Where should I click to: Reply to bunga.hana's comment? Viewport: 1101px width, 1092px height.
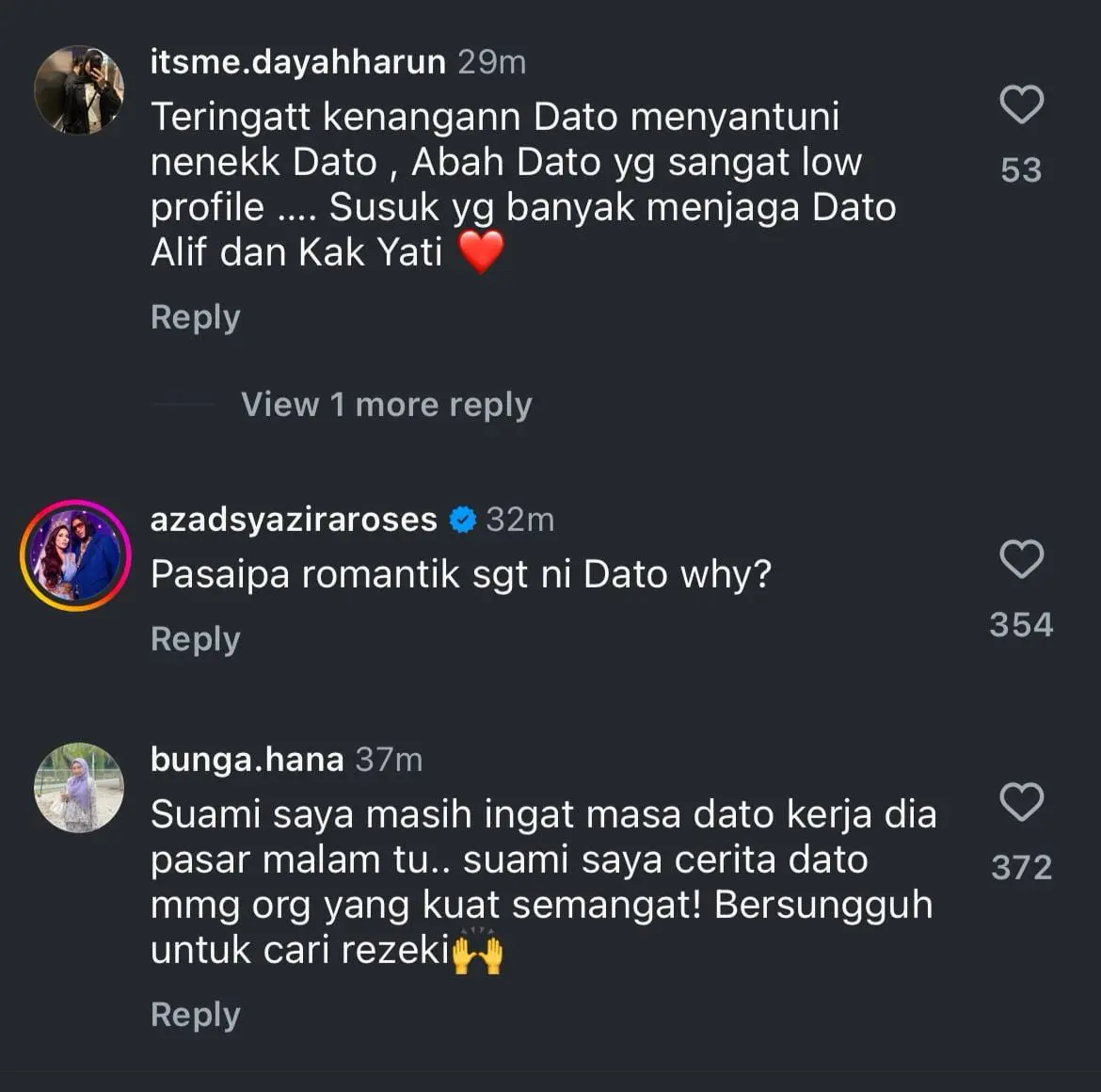[195, 1014]
